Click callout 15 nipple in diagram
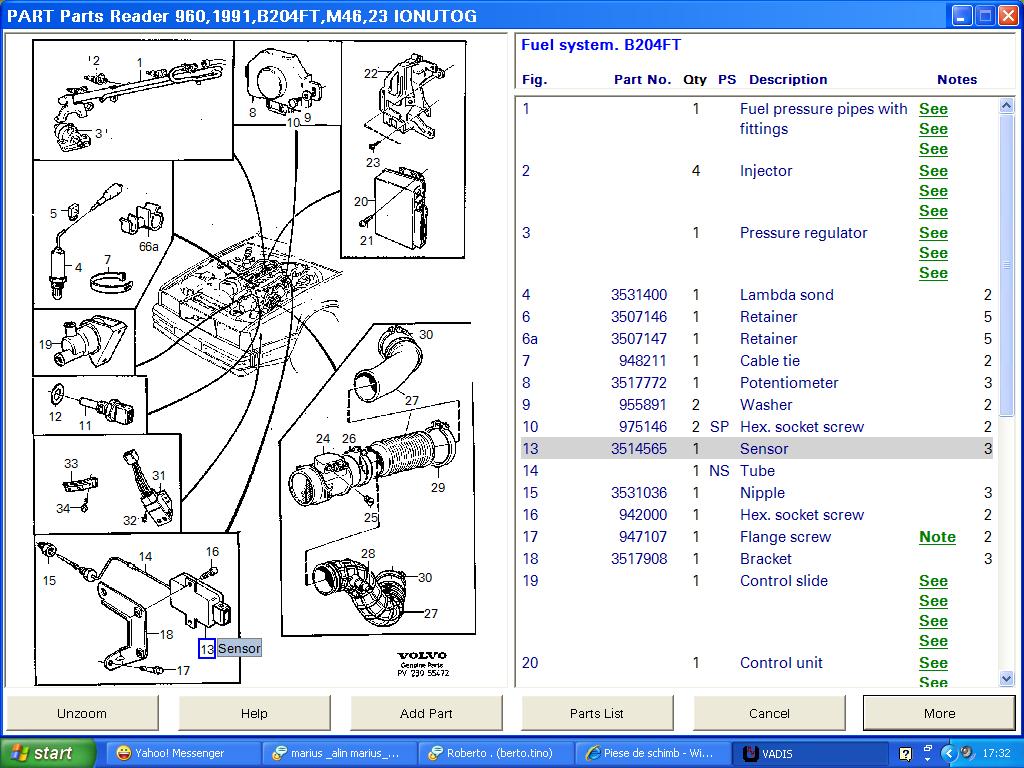This screenshot has height=768, width=1024. (49, 580)
